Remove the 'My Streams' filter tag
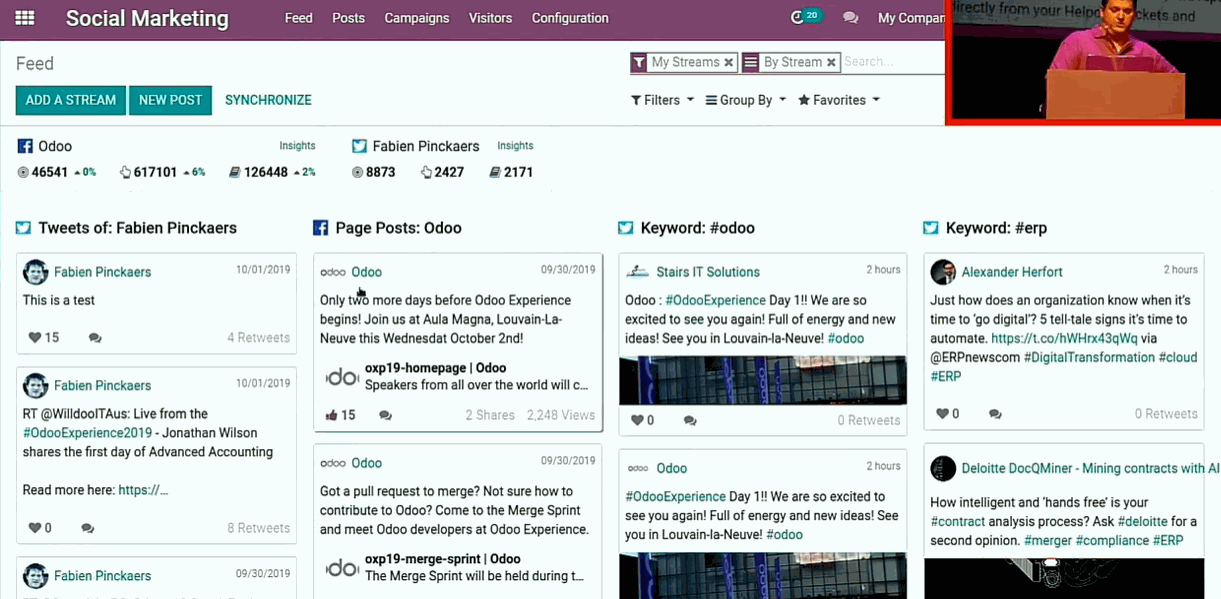Viewport: 1221px width, 599px height. coord(729,62)
